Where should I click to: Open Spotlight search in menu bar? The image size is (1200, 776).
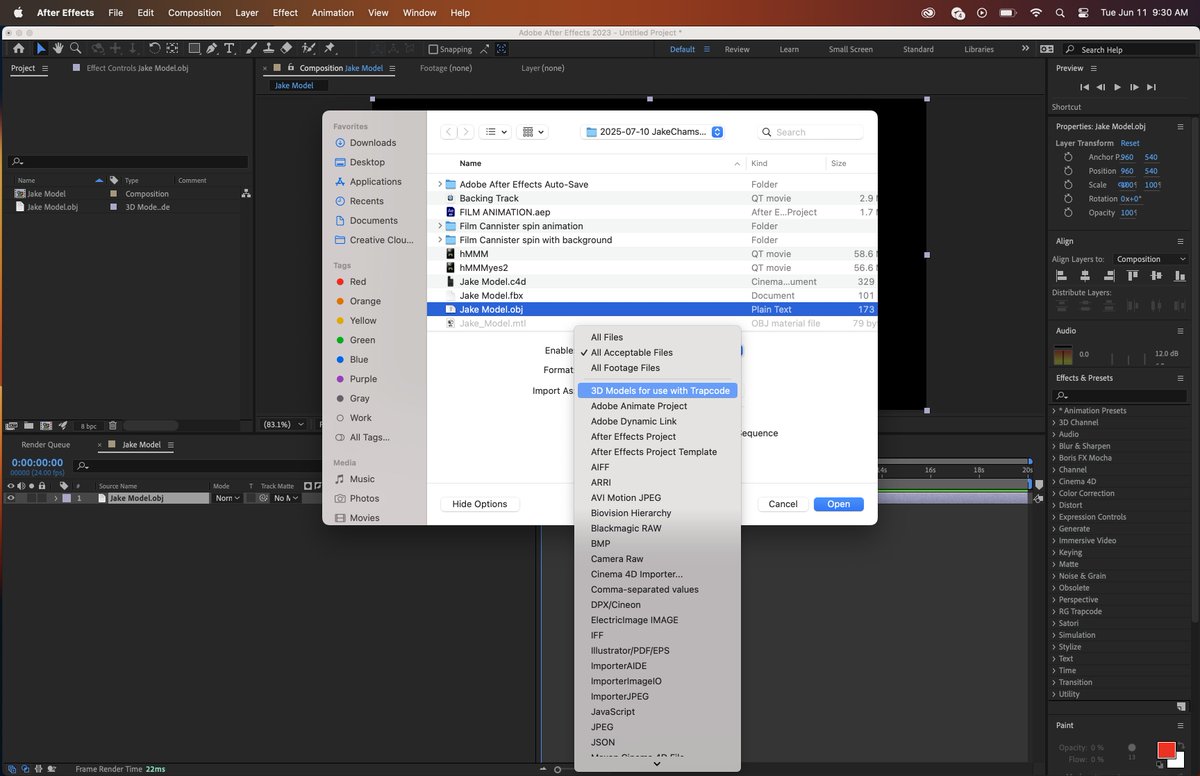[1059, 13]
